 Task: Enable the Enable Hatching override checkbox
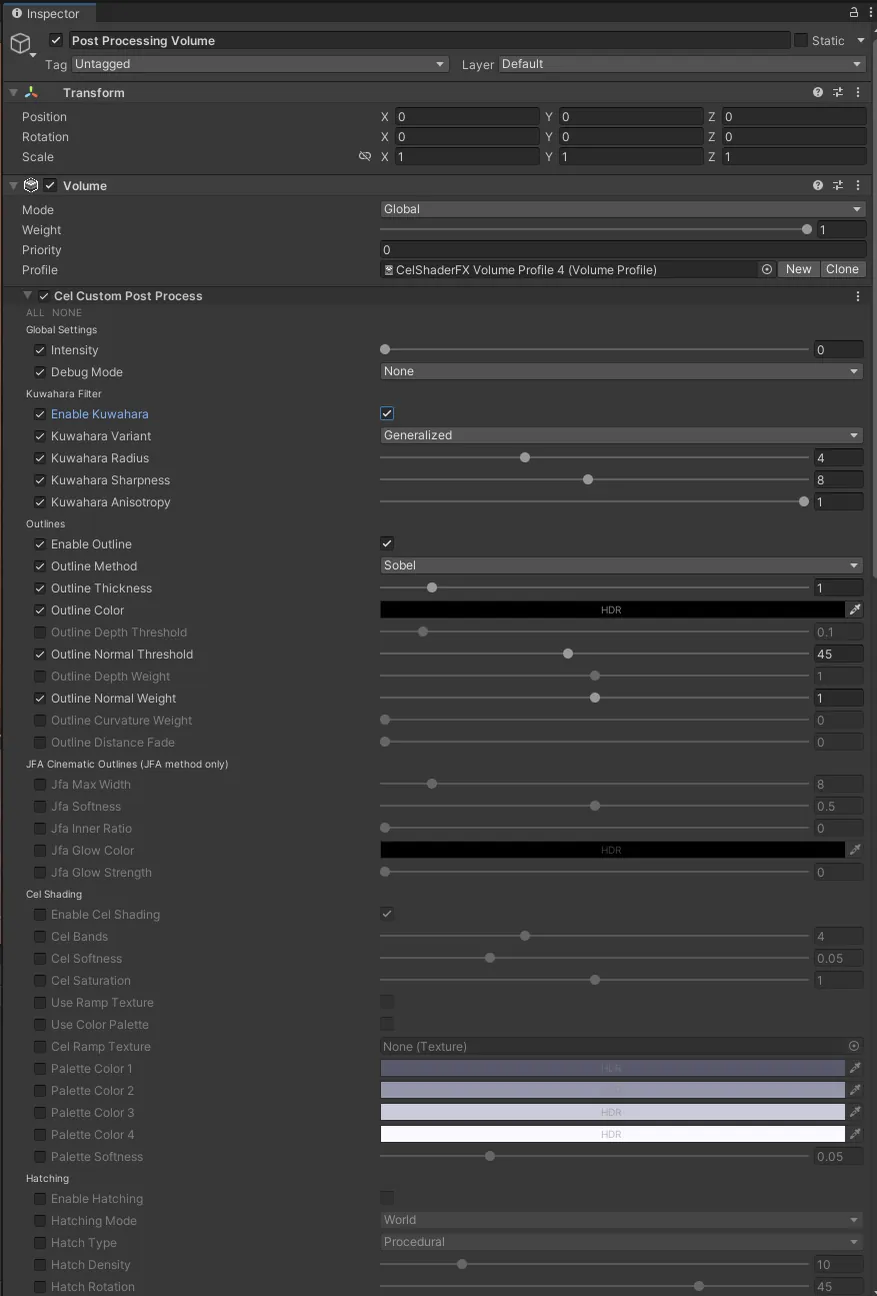point(40,1198)
